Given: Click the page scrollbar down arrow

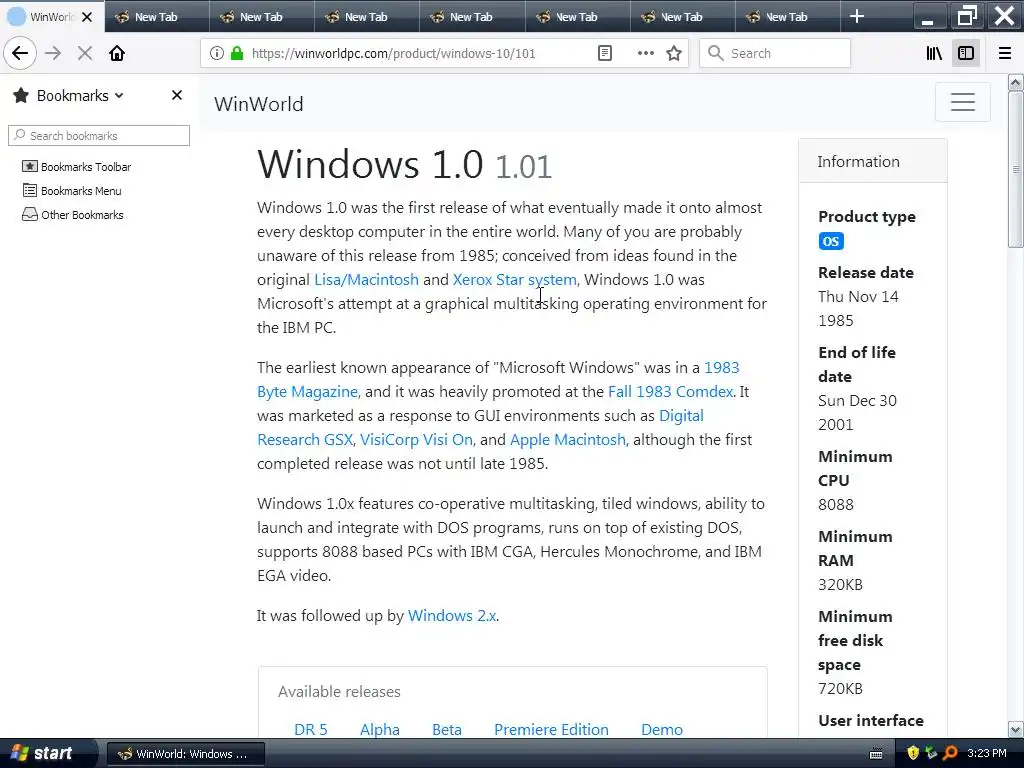Looking at the screenshot, I should [1015, 729].
